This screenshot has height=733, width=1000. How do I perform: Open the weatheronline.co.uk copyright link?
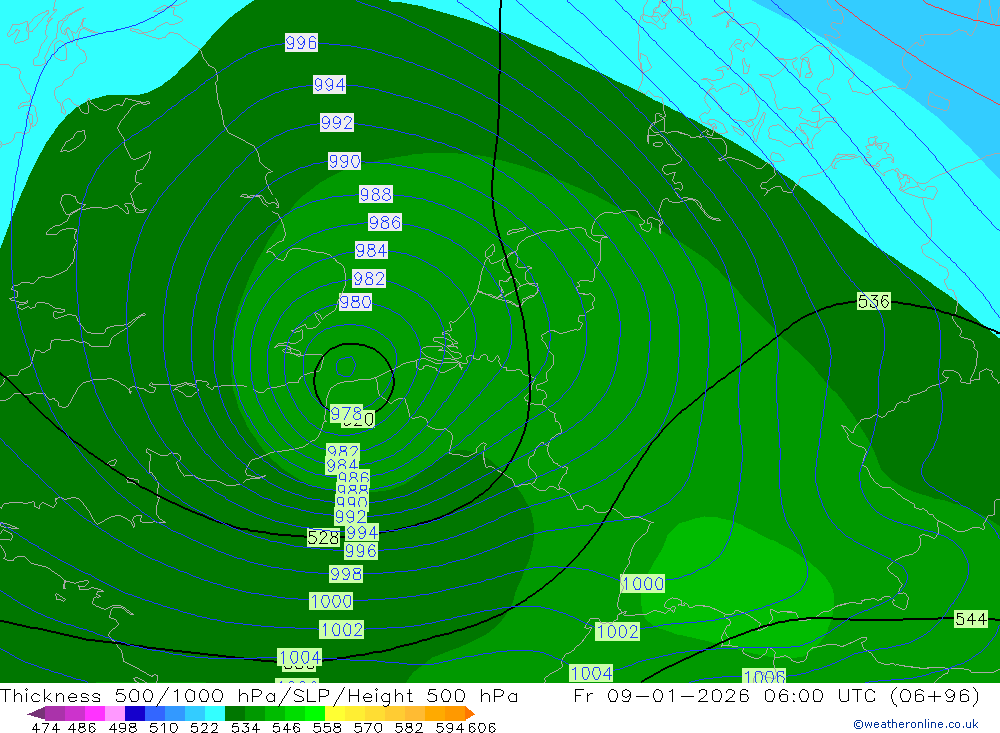916,724
